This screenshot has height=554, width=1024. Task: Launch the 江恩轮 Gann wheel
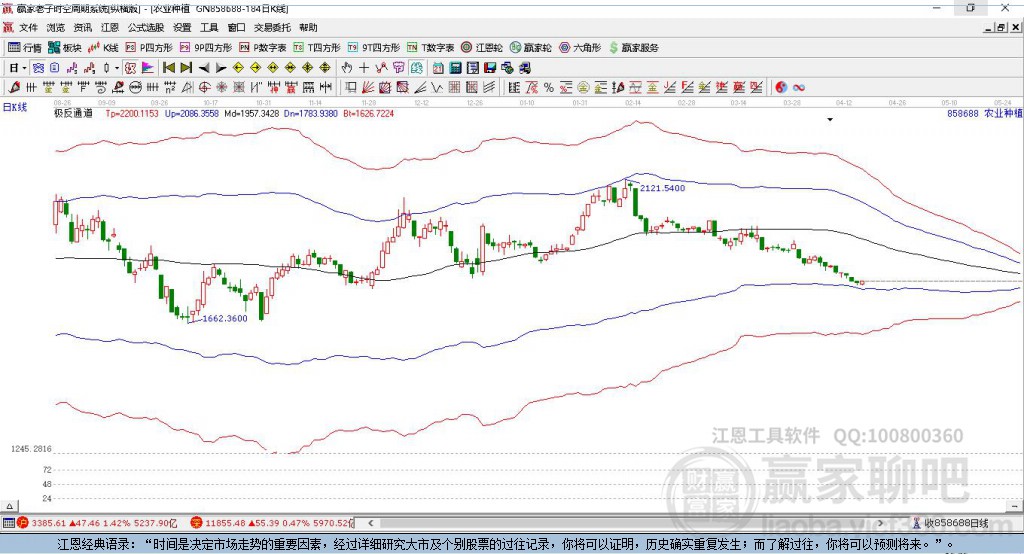(482, 48)
